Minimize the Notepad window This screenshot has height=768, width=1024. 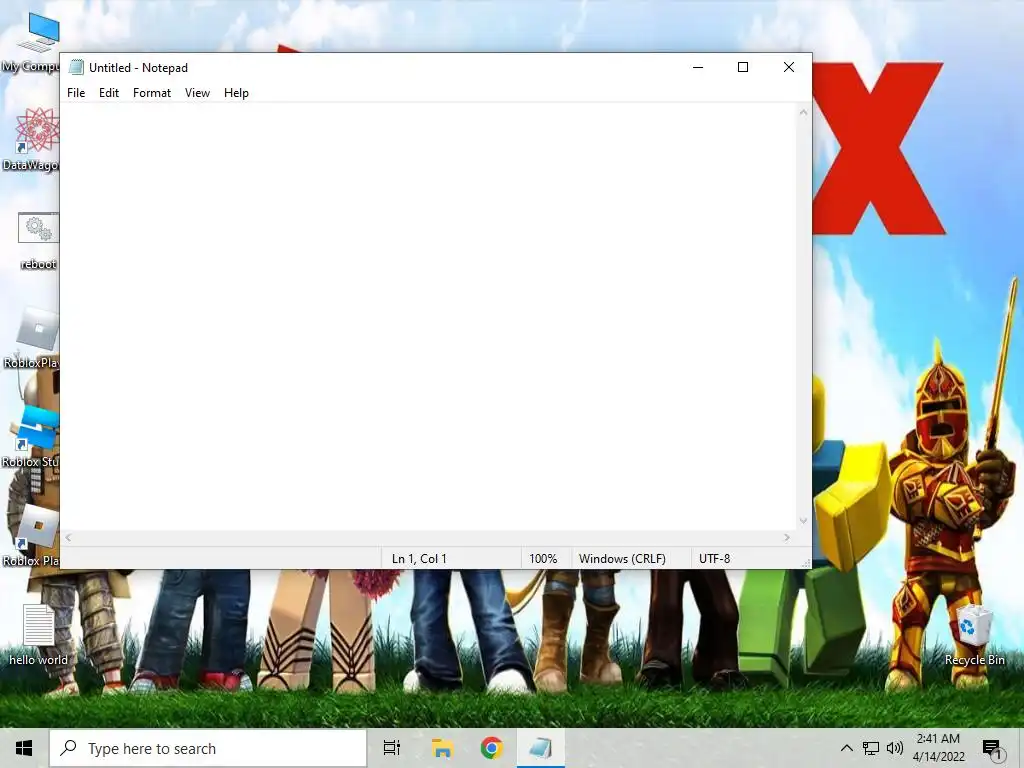click(x=698, y=67)
